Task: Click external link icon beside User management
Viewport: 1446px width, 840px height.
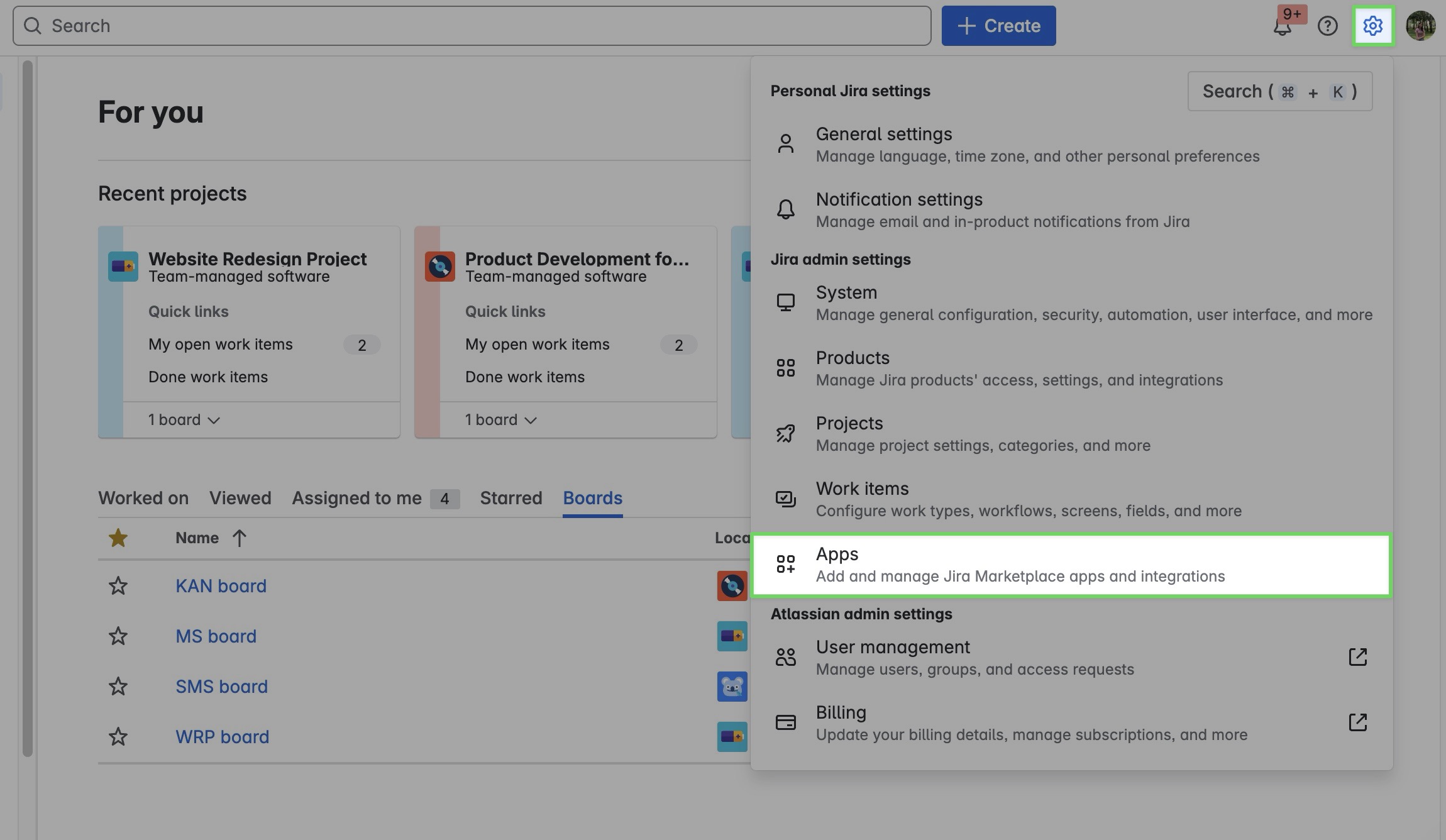Action: point(1357,657)
